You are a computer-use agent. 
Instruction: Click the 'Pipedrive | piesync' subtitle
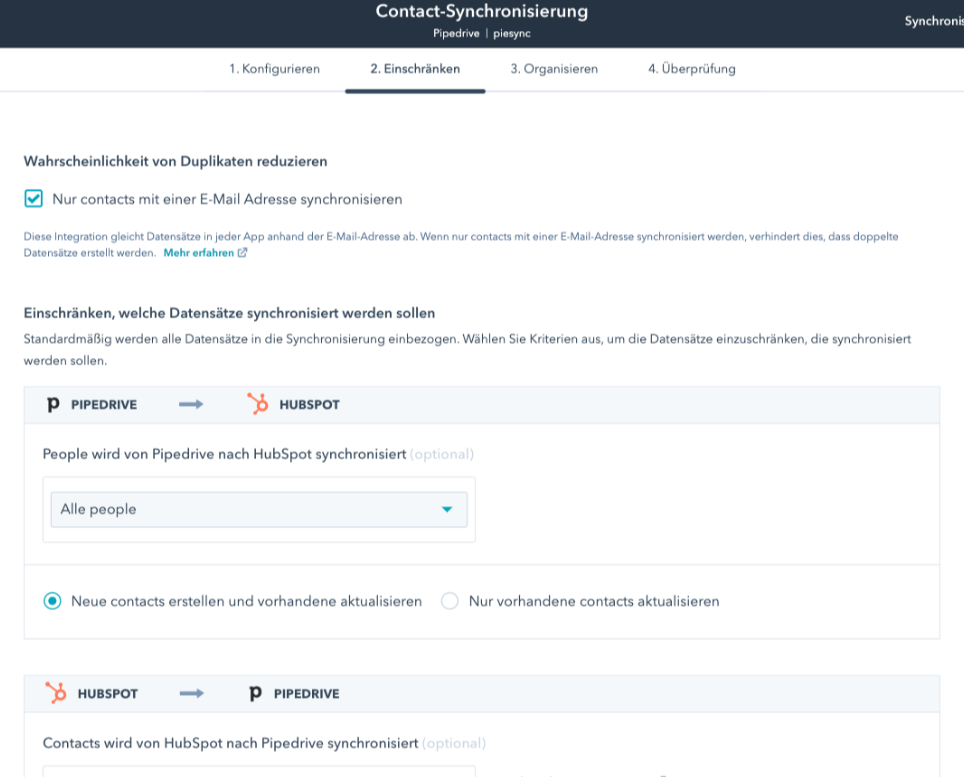pos(482,33)
